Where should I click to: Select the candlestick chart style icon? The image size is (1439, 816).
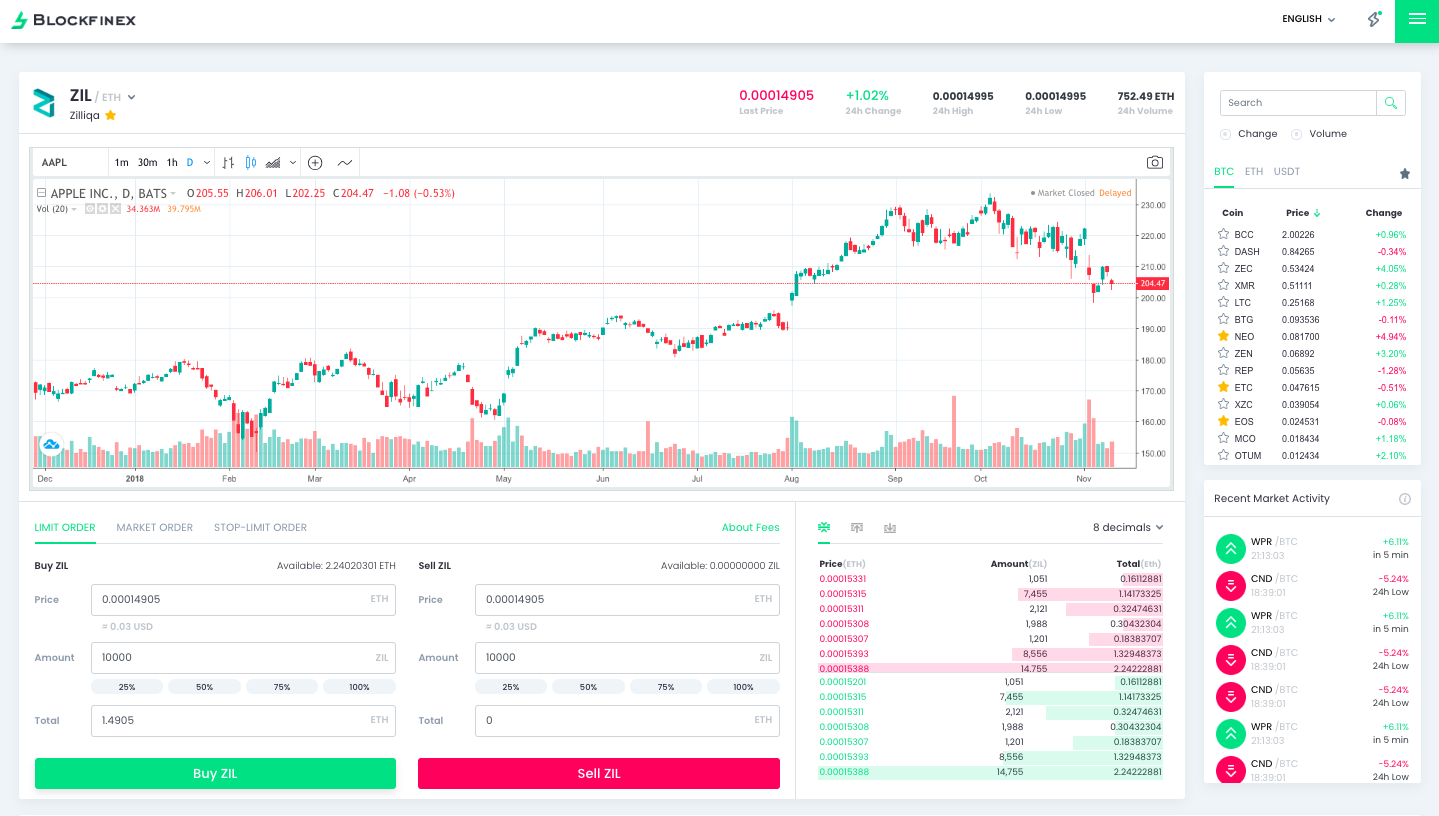(250, 162)
